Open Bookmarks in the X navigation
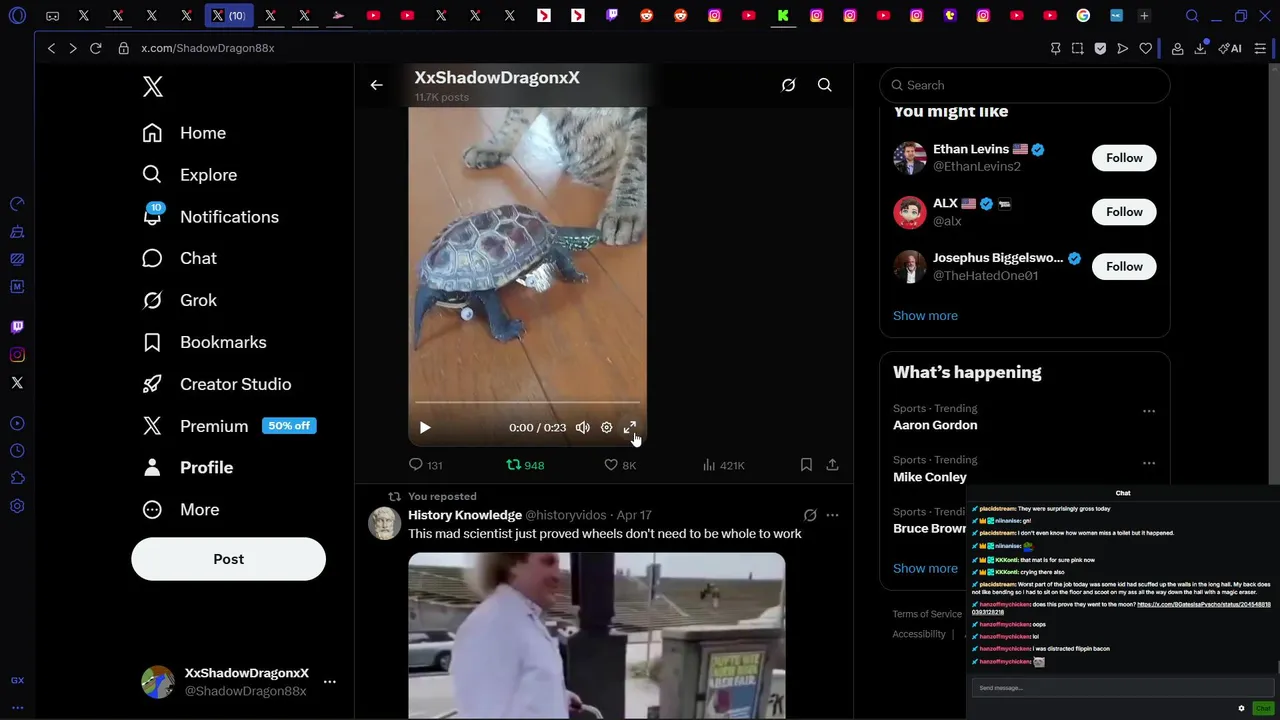 pos(204,342)
